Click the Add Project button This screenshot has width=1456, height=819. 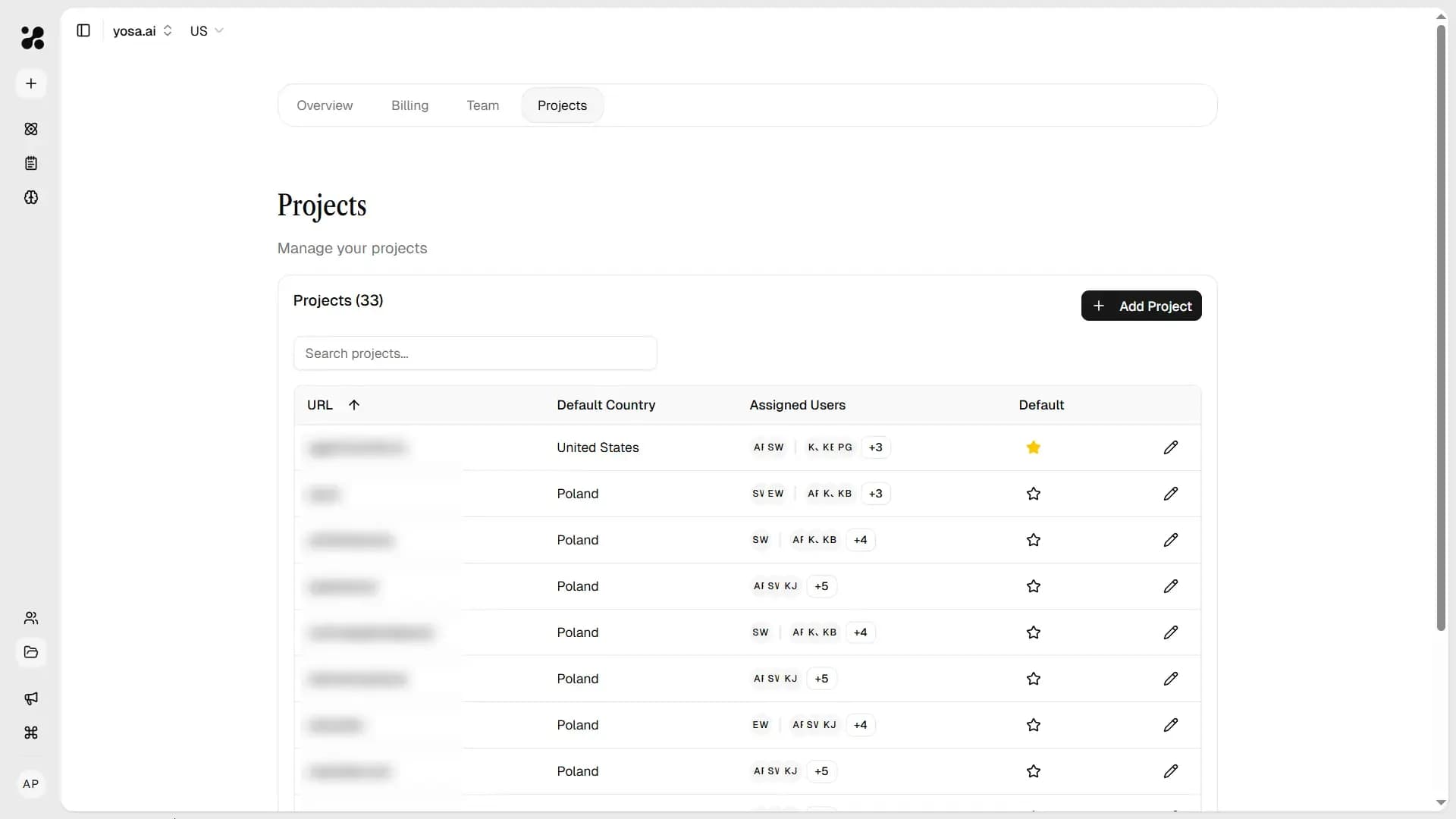(x=1142, y=306)
